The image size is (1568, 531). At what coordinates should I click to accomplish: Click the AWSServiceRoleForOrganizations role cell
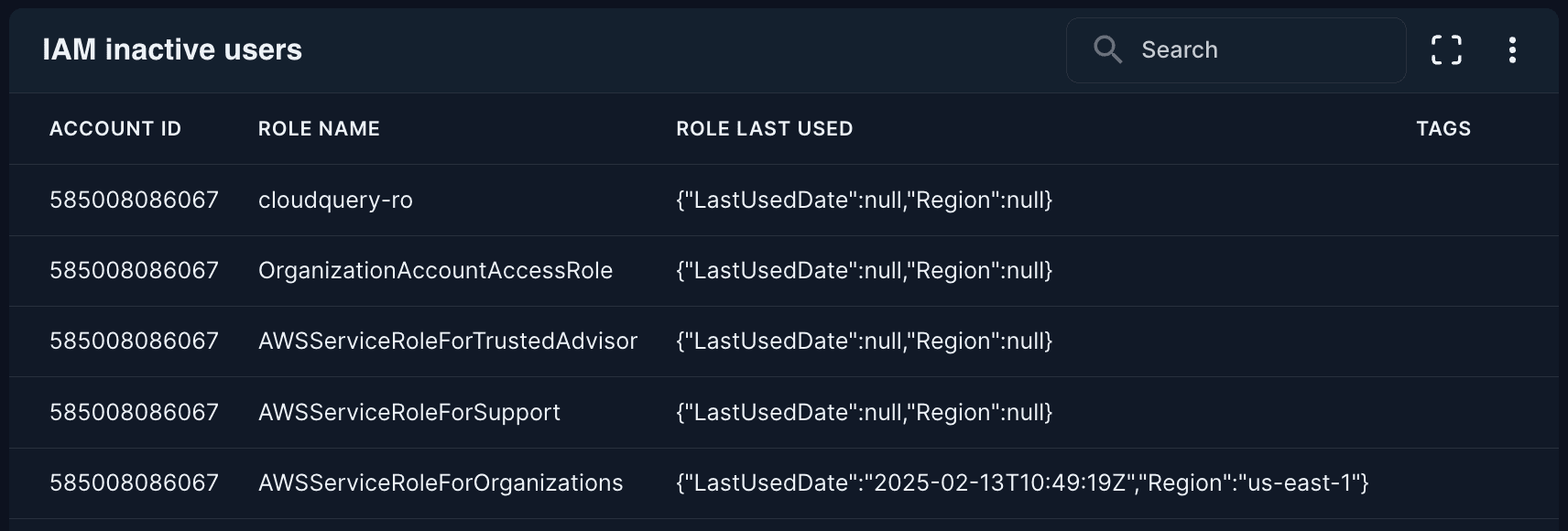pos(441,483)
